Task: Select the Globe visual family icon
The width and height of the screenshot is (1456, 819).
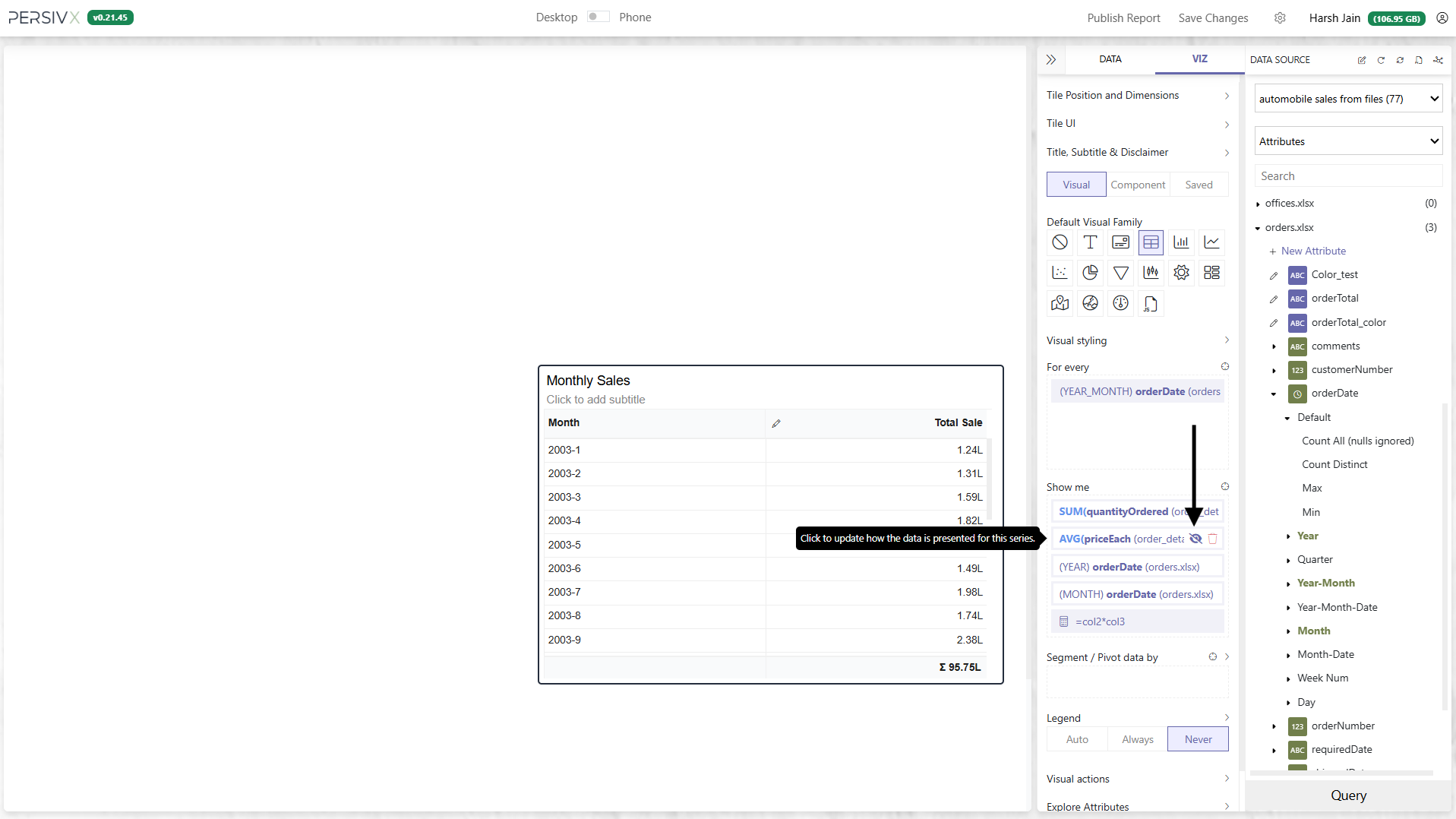Action: (x=1090, y=303)
